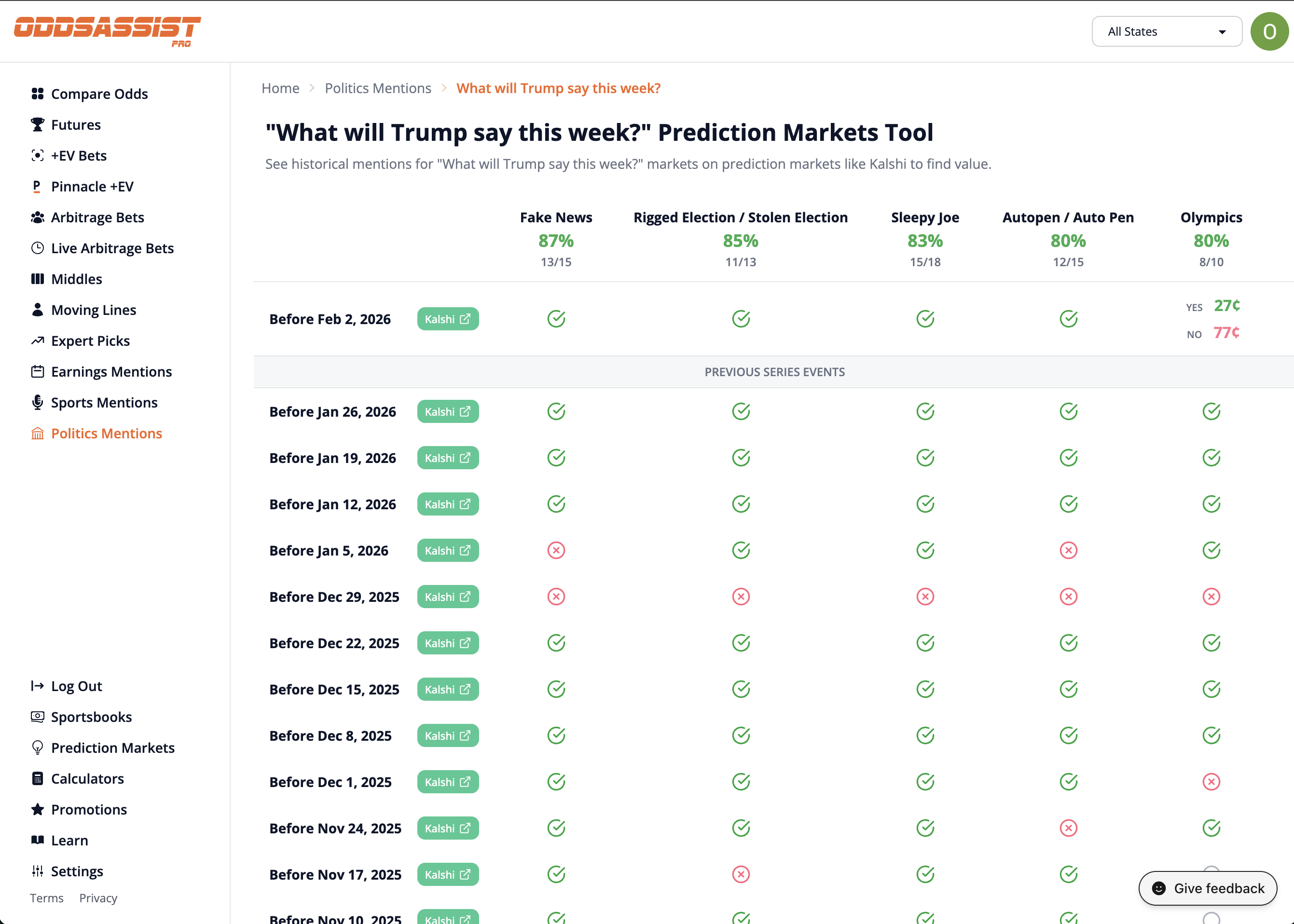The width and height of the screenshot is (1294, 924).
Task: Click Olympics red X for Dec 1, 2025
Action: (1211, 782)
